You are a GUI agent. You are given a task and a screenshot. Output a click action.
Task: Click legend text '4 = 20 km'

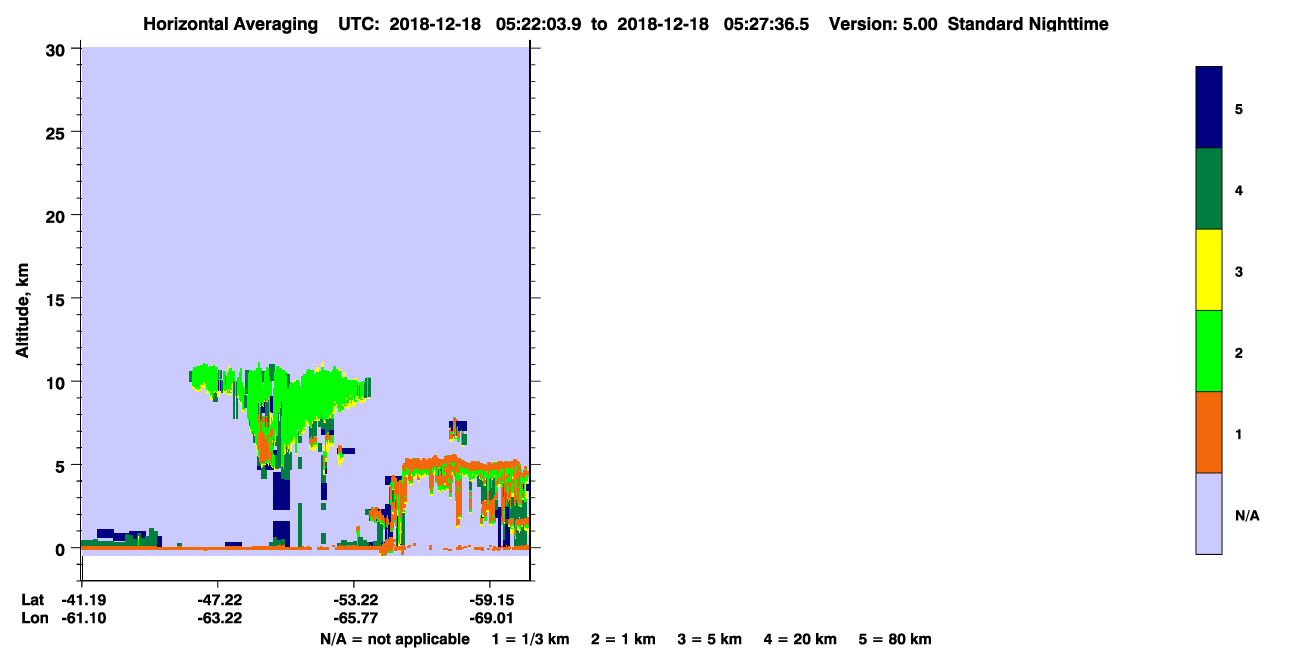coord(801,639)
